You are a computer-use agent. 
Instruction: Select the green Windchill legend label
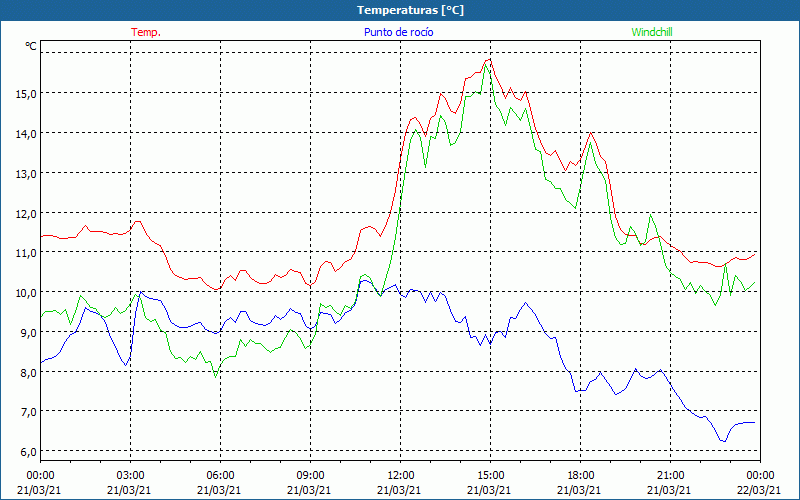click(652, 32)
